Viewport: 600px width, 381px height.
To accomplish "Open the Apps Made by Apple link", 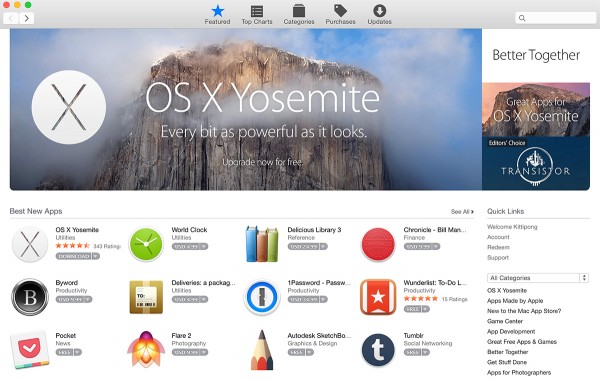I will 515,301.
